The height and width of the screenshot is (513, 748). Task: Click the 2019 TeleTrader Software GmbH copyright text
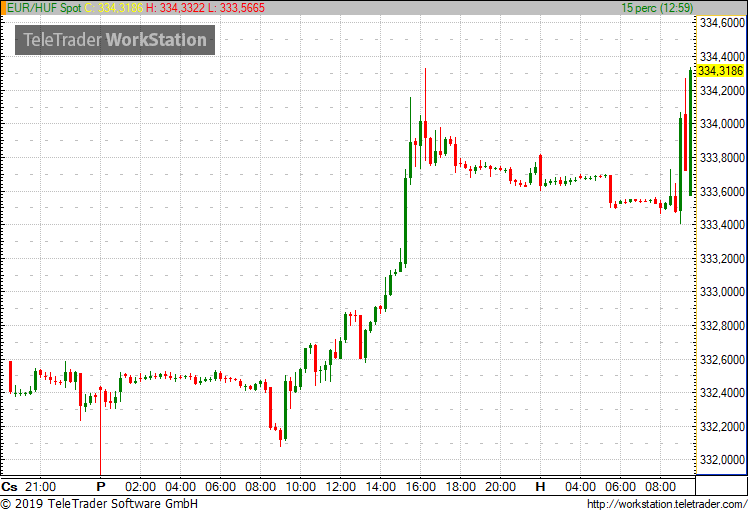pyautogui.click(x=99, y=504)
